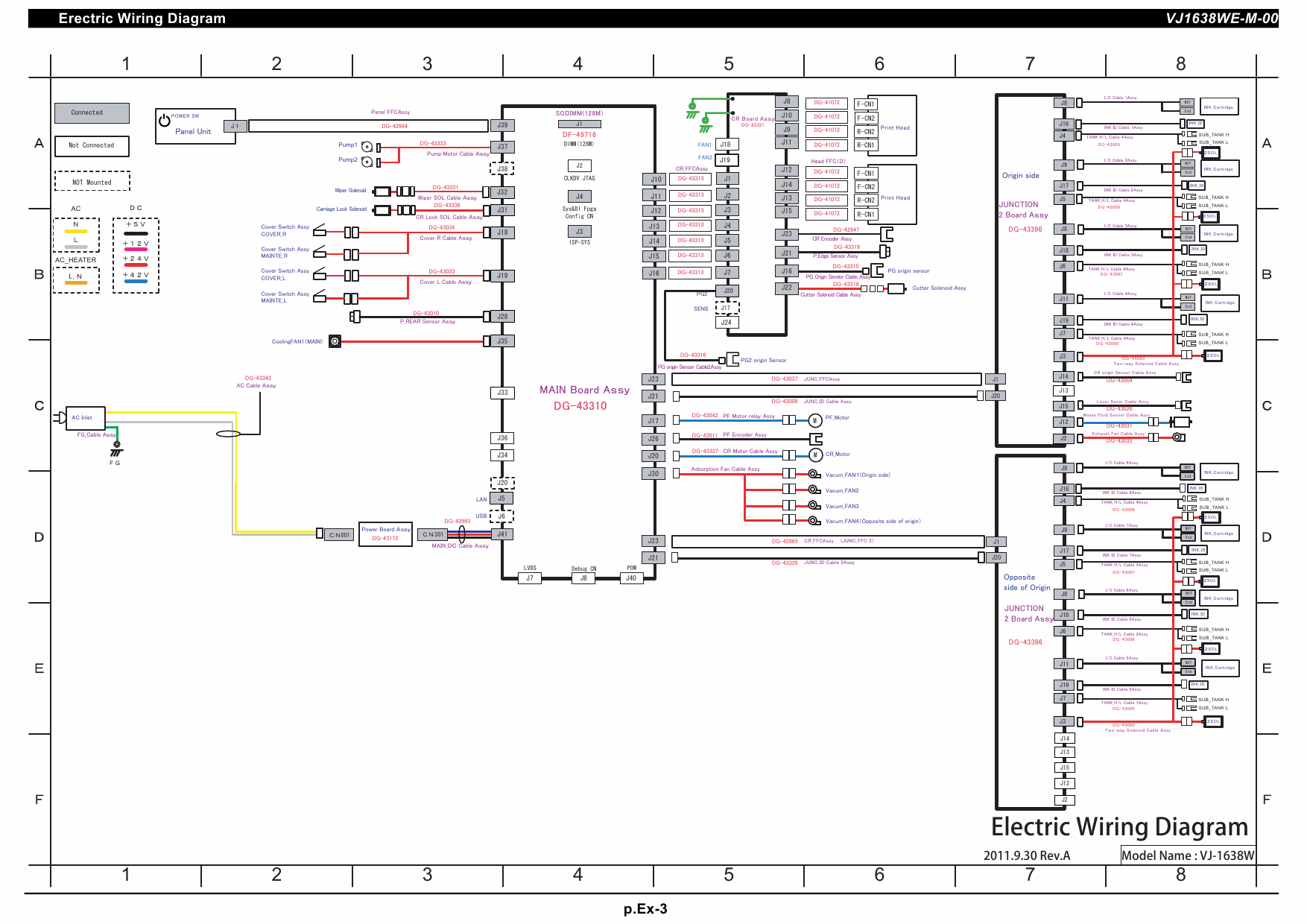The image size is (1307, 924).
Task: Click the Wiper Solenoid symbol
Action: point(381,192)
